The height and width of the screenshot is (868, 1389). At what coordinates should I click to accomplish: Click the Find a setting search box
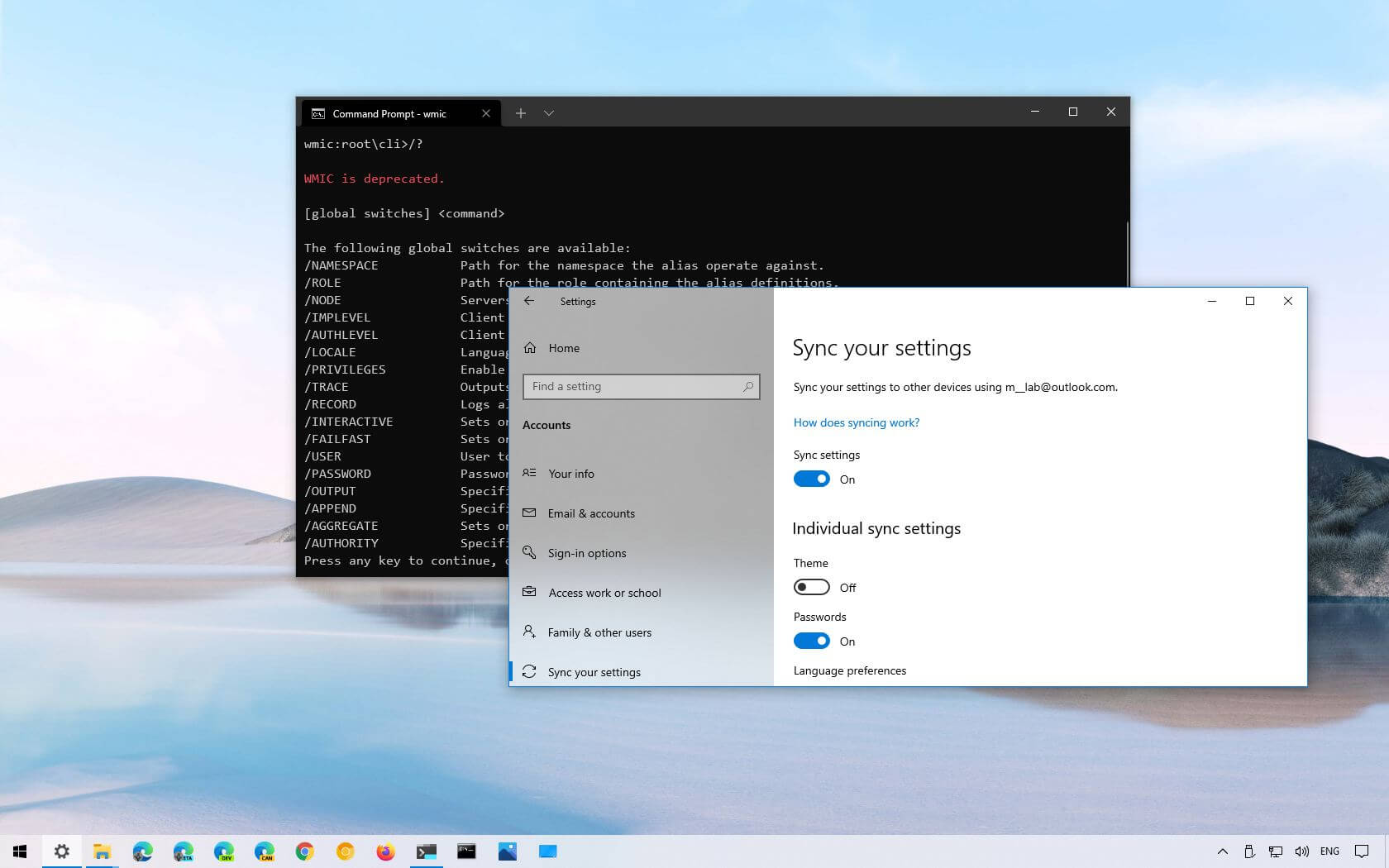(x=641, y=386)
